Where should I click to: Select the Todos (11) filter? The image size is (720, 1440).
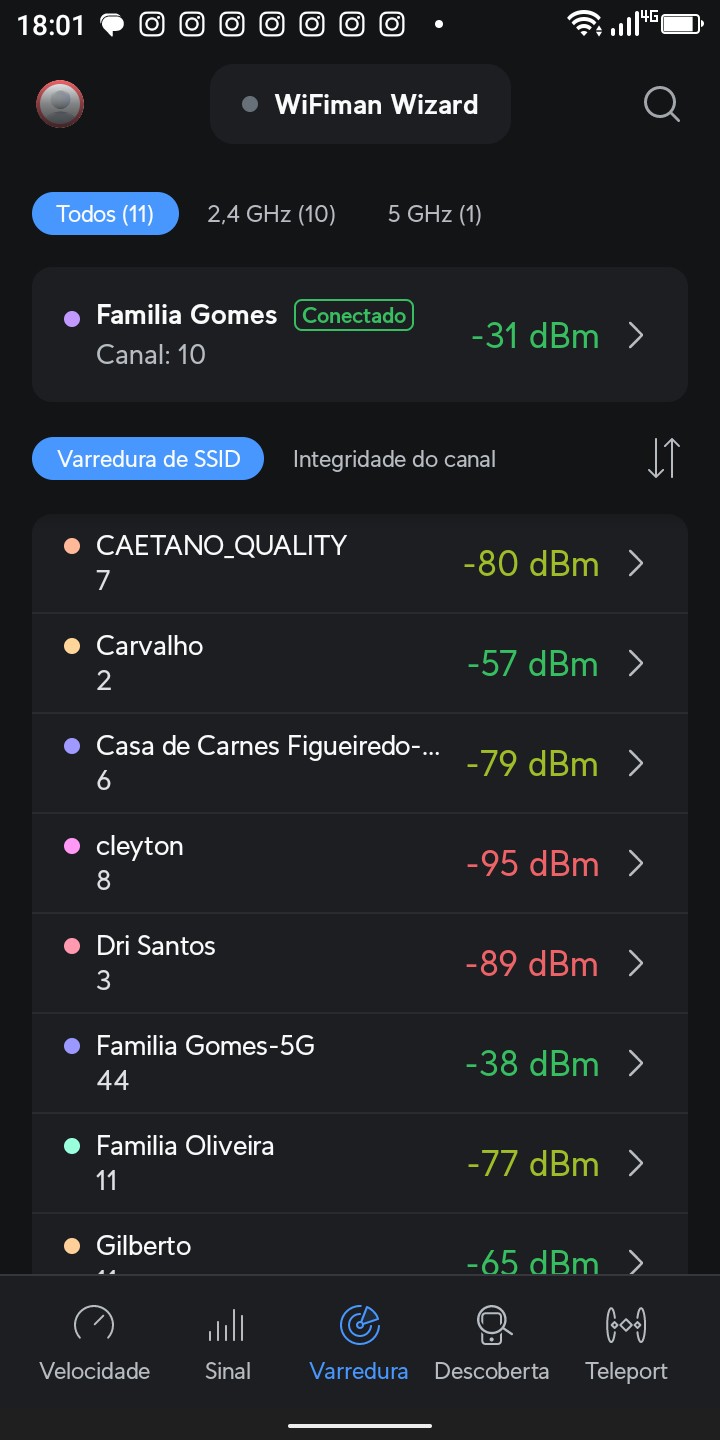105,214
